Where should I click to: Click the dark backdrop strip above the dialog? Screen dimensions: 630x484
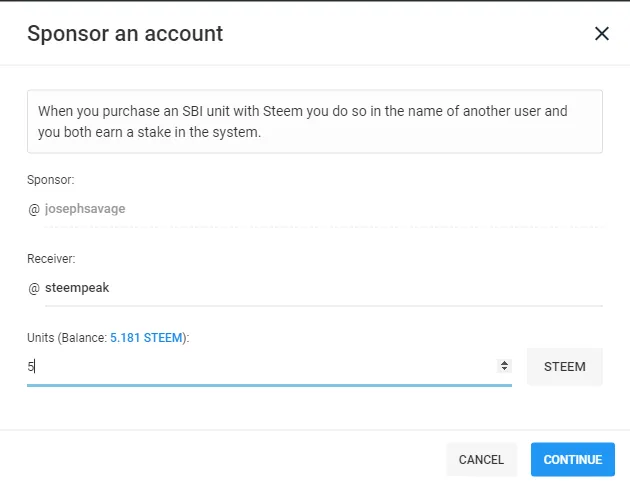click(x=315, y=1)
